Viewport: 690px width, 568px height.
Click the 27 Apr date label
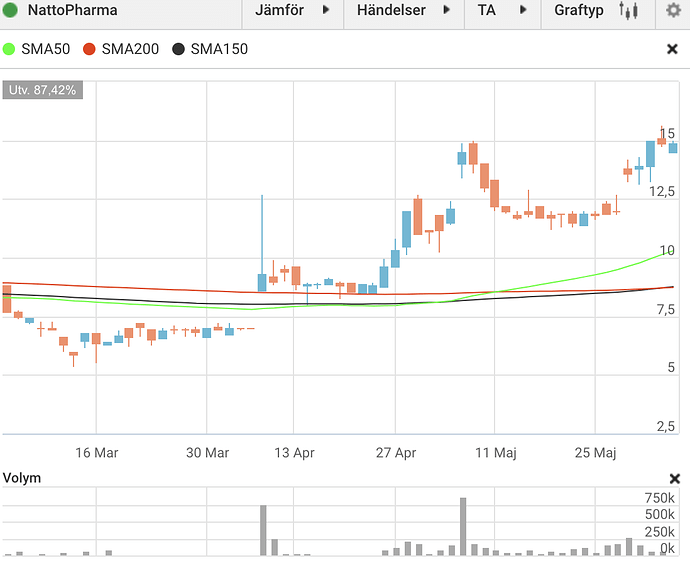pyautogui.click(x=396, y=453)
